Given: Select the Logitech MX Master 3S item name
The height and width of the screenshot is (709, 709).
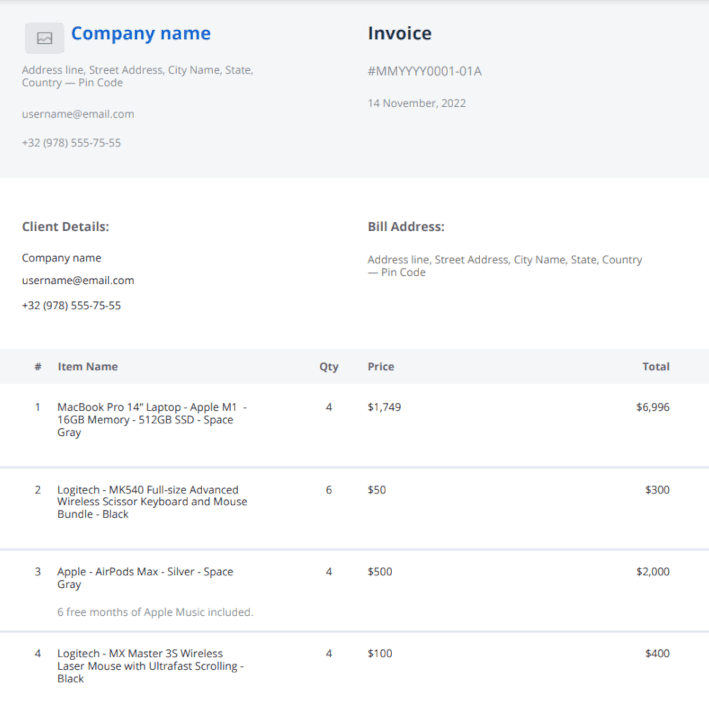Looking at the screenshot, I should pyautogui.click(x=151, y=666).
